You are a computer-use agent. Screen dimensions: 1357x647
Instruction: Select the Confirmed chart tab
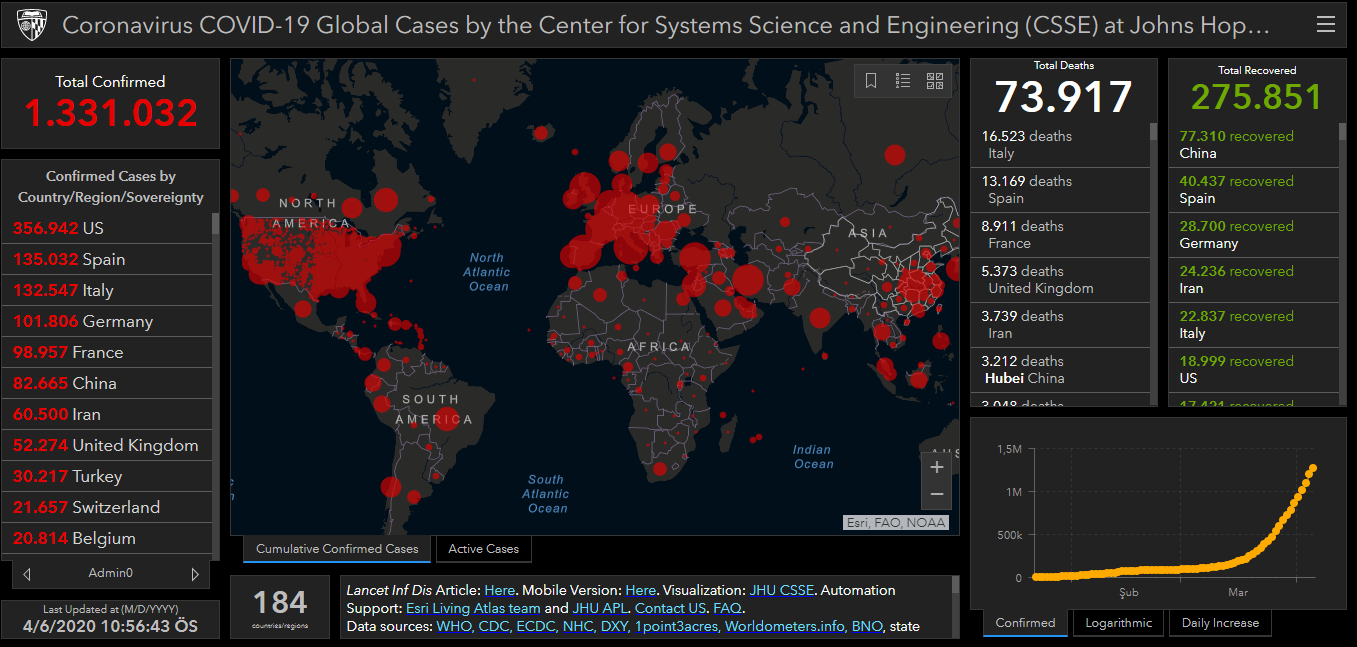tap(1025, 623)
